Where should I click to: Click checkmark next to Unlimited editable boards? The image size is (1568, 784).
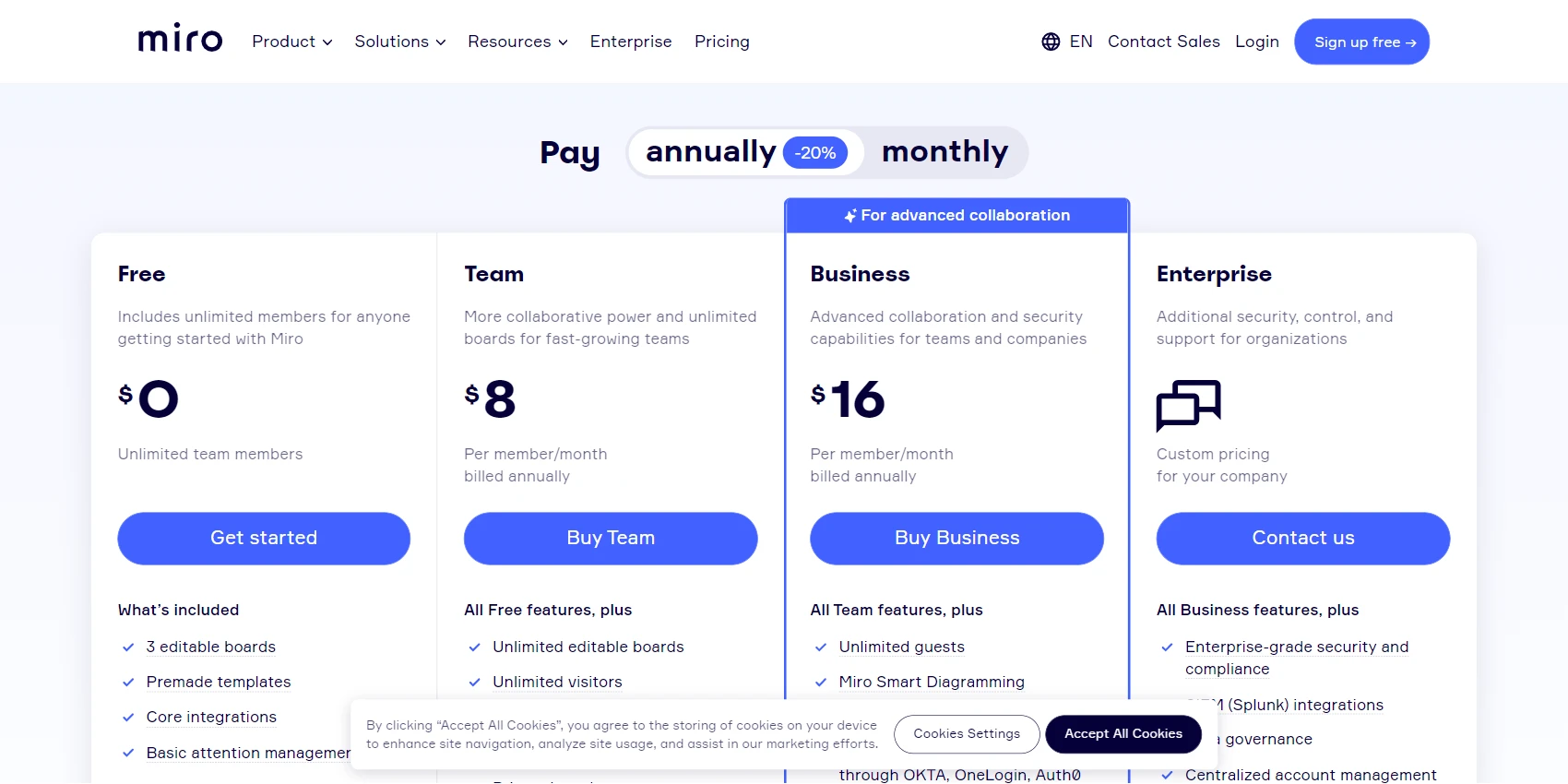coord(474,647)
